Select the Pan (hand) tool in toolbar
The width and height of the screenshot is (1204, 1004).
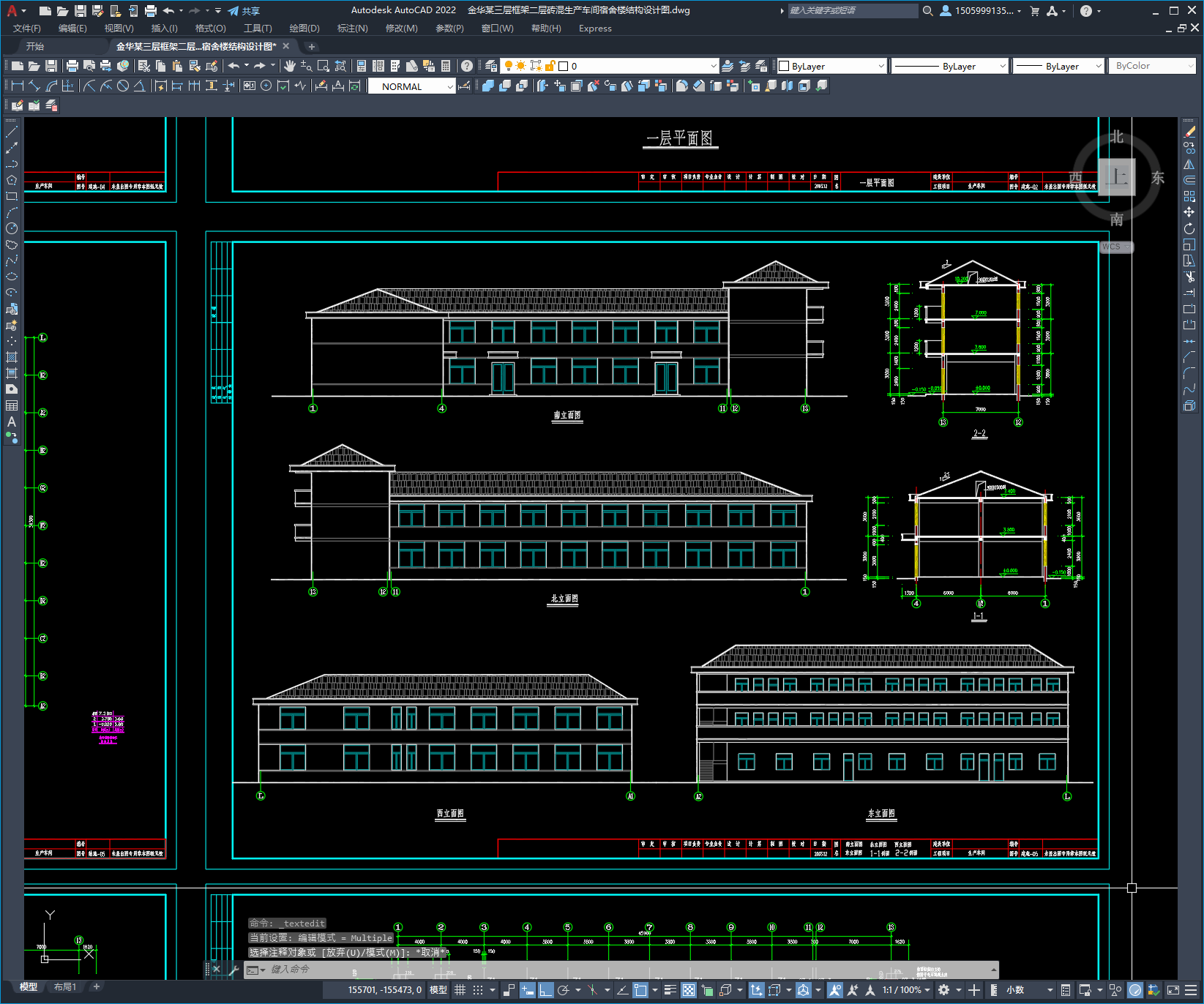coord(290,66)
